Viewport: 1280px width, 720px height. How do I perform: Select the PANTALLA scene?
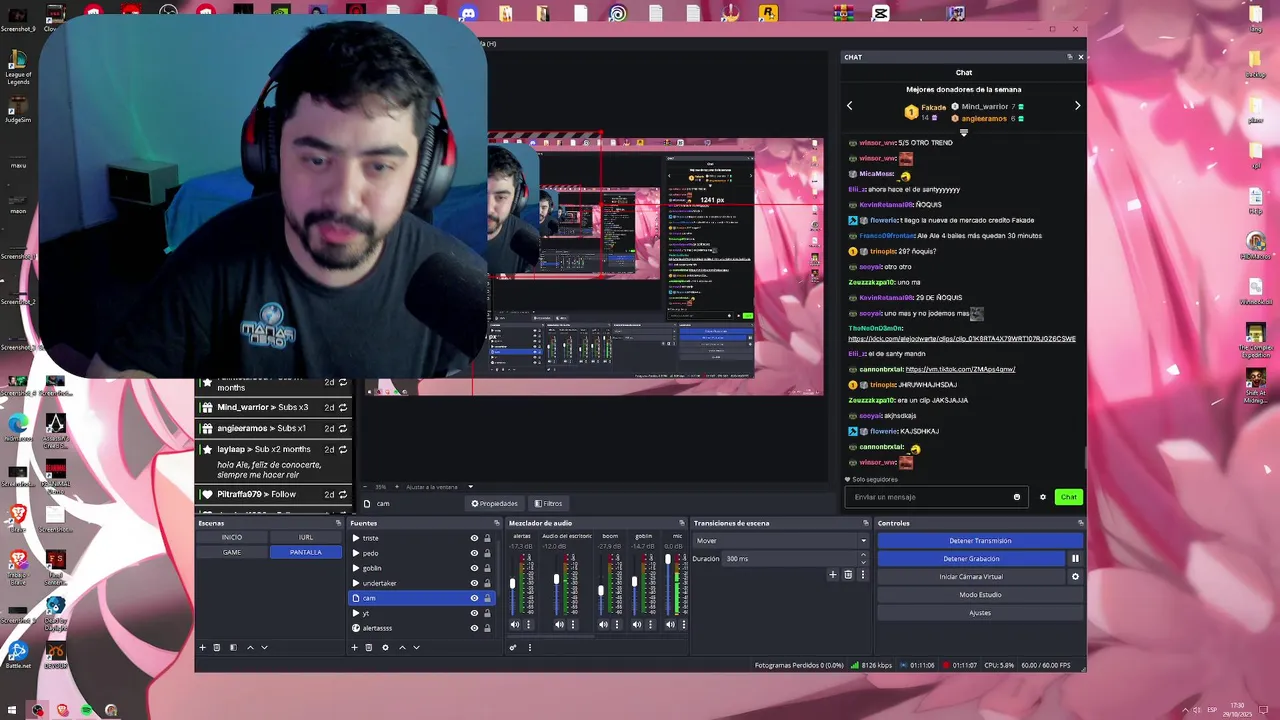click(x=306, y=552)
